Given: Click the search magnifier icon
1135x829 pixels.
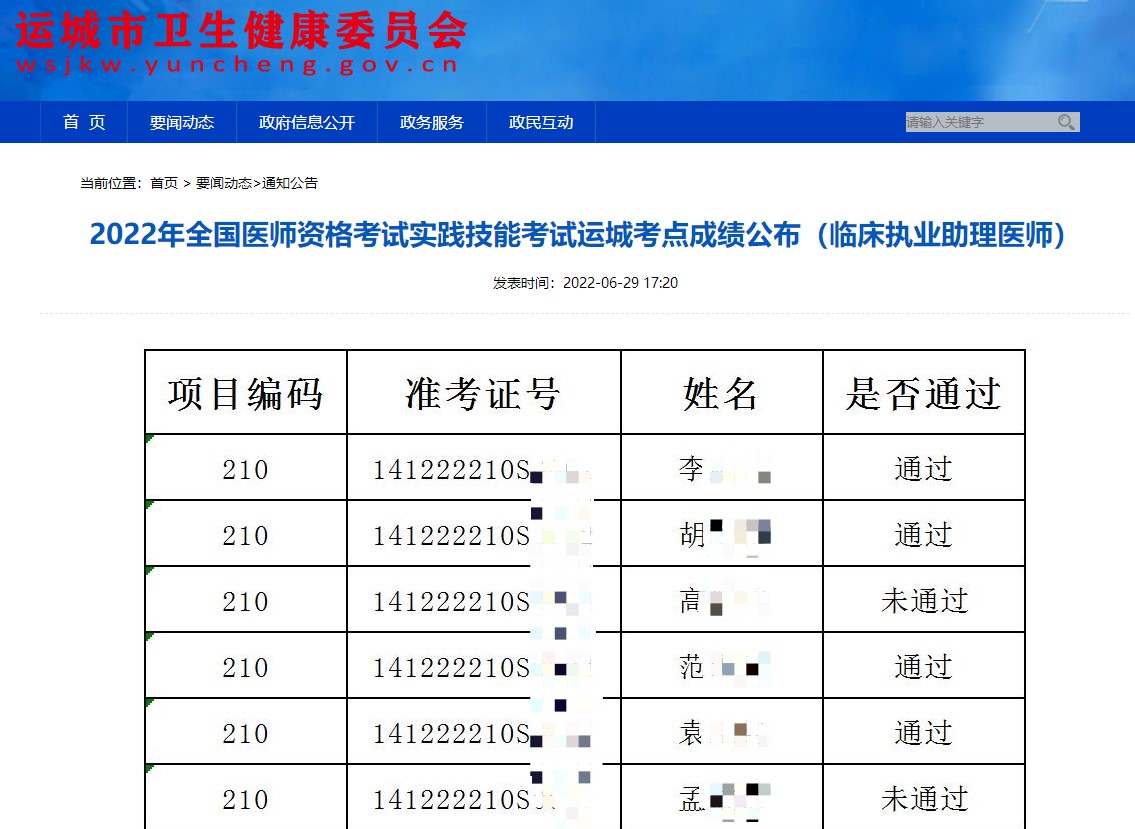Looking at the screenshot, I should coord(1067,122).
